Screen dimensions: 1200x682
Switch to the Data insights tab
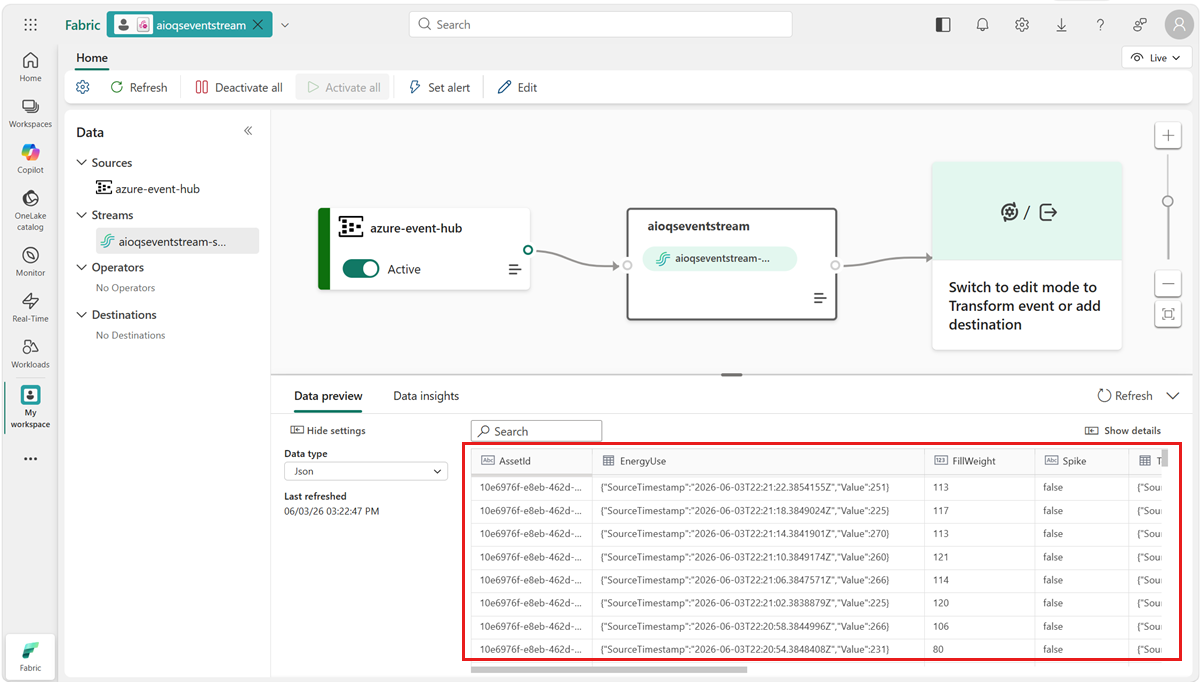click(426, 396)
